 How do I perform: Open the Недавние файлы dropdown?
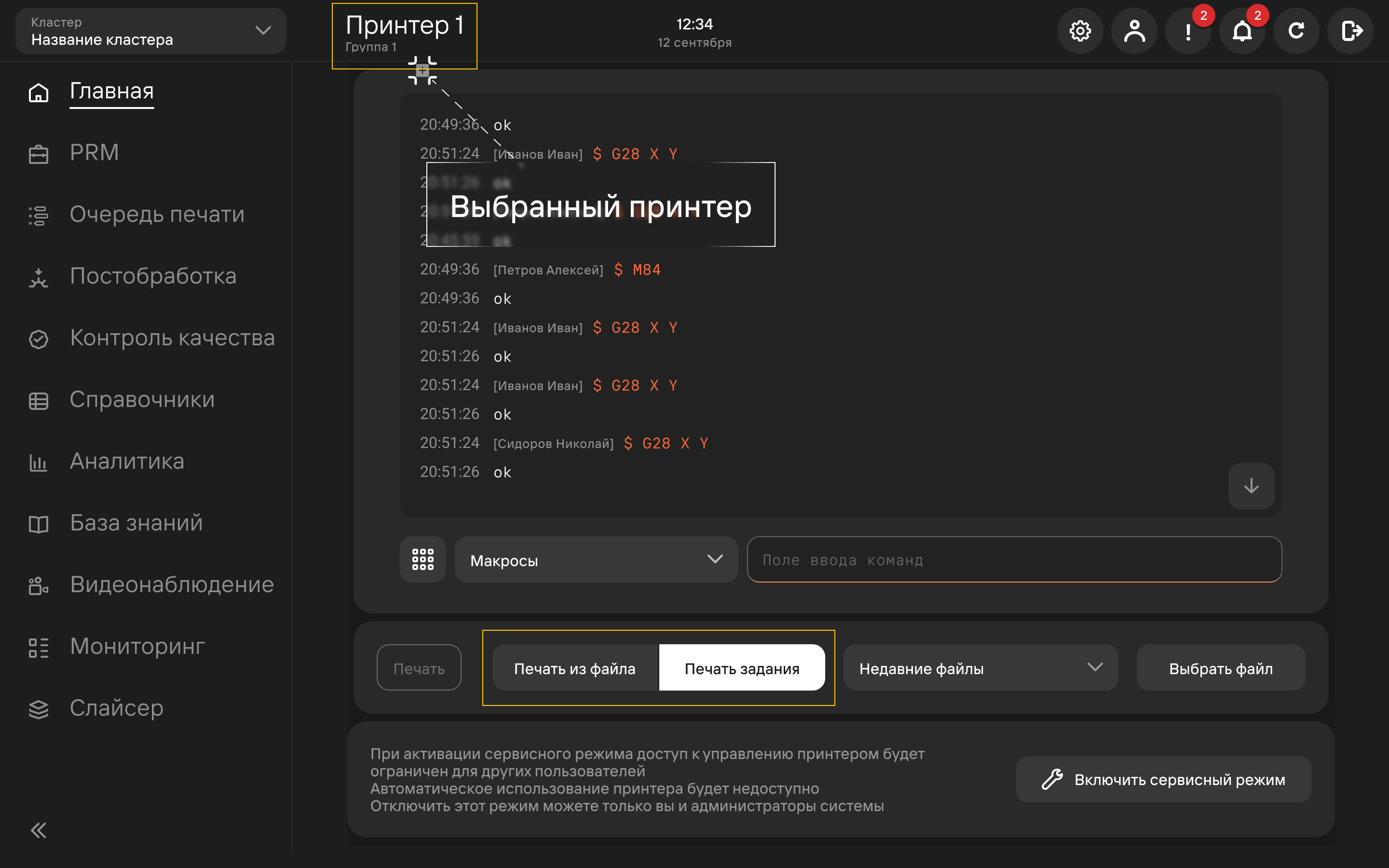pyautogui.click(x=980, y=668)
